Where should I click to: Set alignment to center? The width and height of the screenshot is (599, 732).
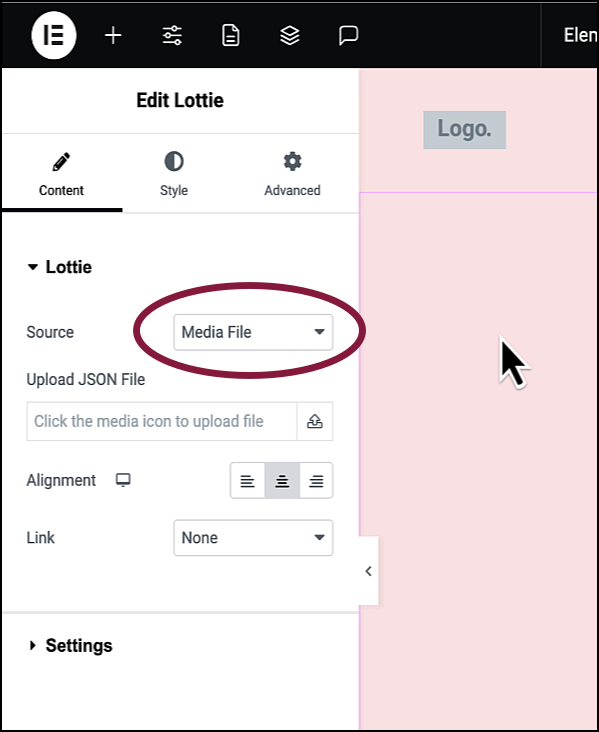[282, 480]
